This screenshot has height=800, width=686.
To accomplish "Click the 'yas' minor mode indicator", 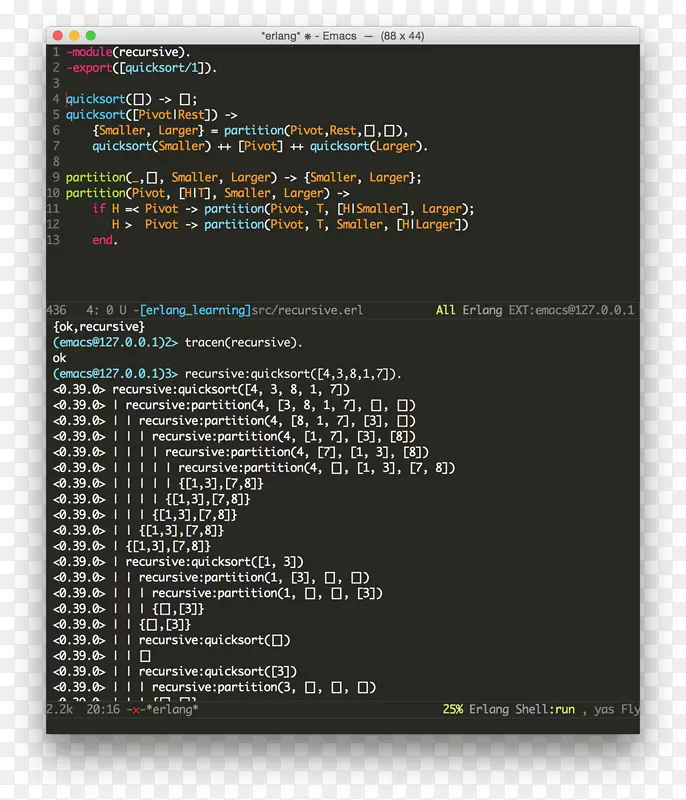I will 603,709.
